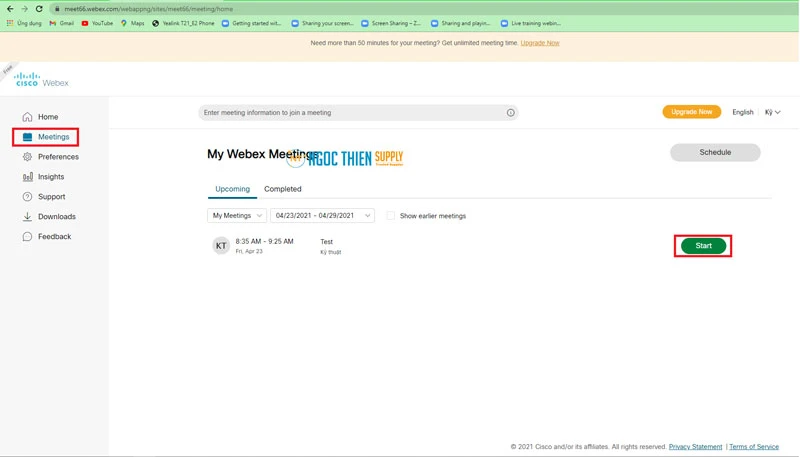Open the Gmail bookmark

pyautogui.click(x=62, y=23)
